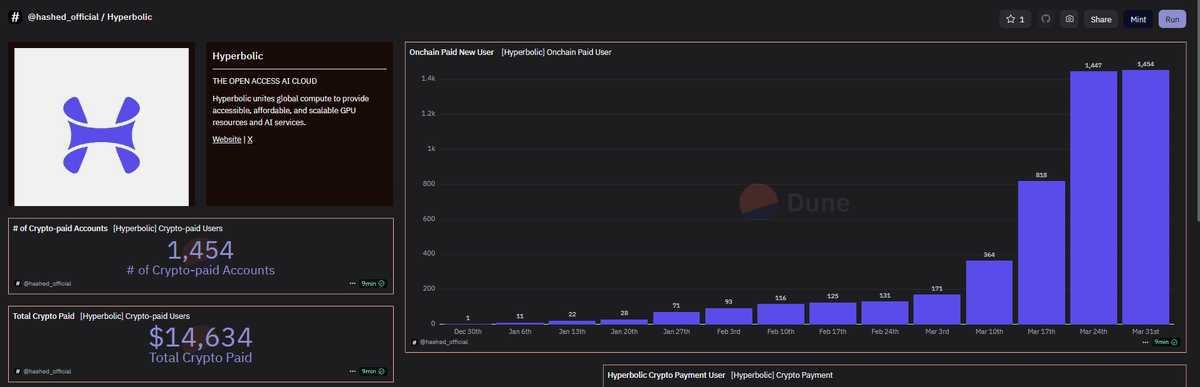Click the Mar 10th bar labeled 364
This screenshot has height=387, width=1200.
pyautogui.click(x=989, y=292)
